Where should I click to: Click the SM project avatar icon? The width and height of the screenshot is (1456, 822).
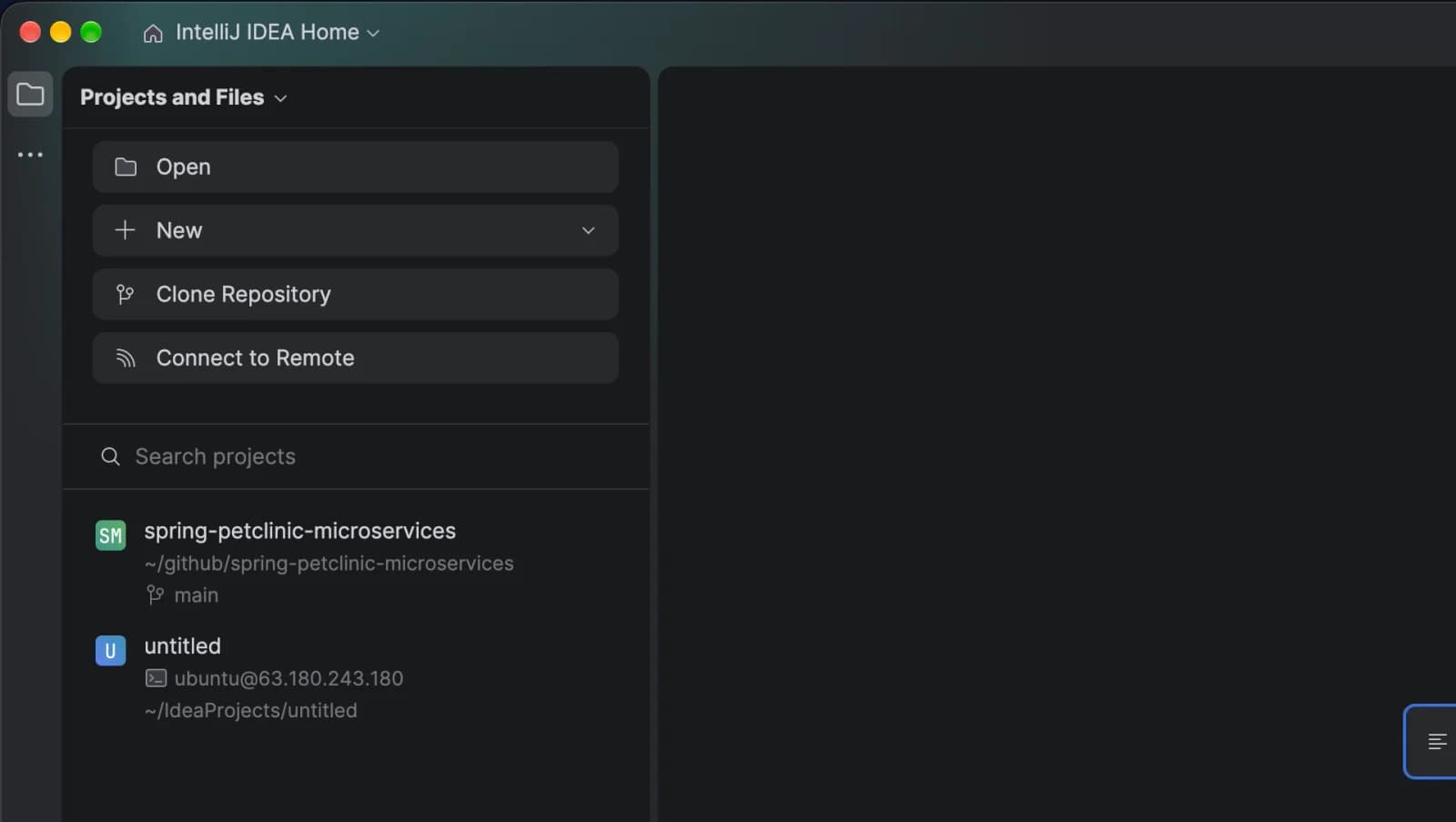110,535
